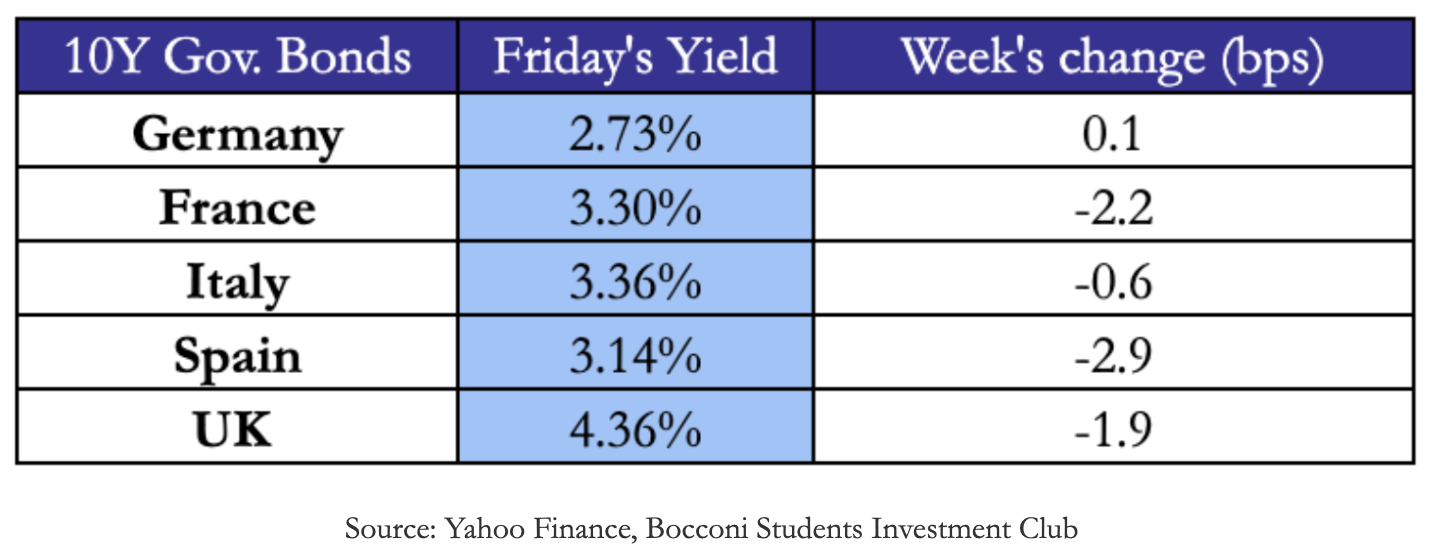Select the Italy row label

coord(238,282)
